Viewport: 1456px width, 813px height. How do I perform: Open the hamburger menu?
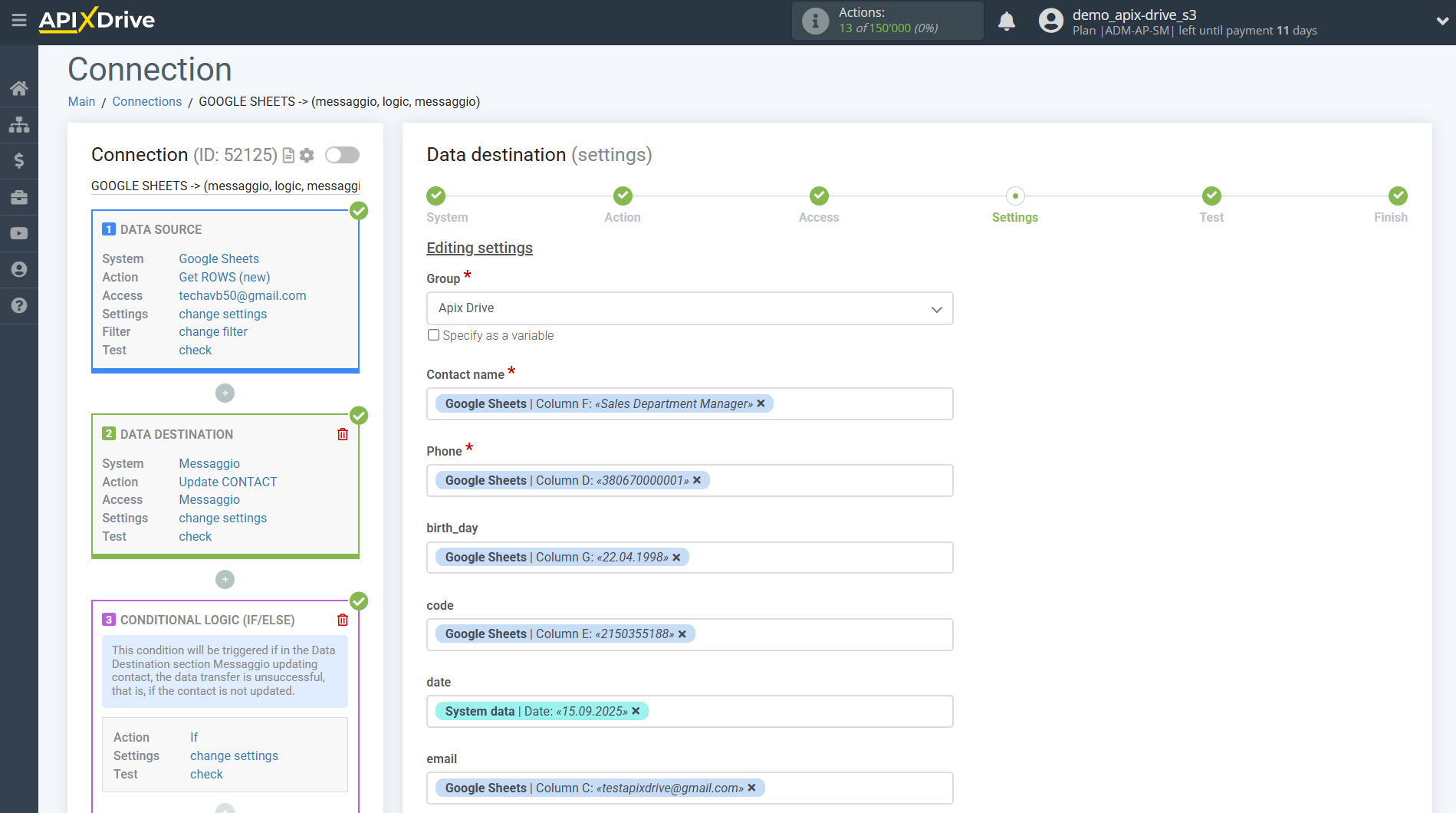(x=19, y=21)
